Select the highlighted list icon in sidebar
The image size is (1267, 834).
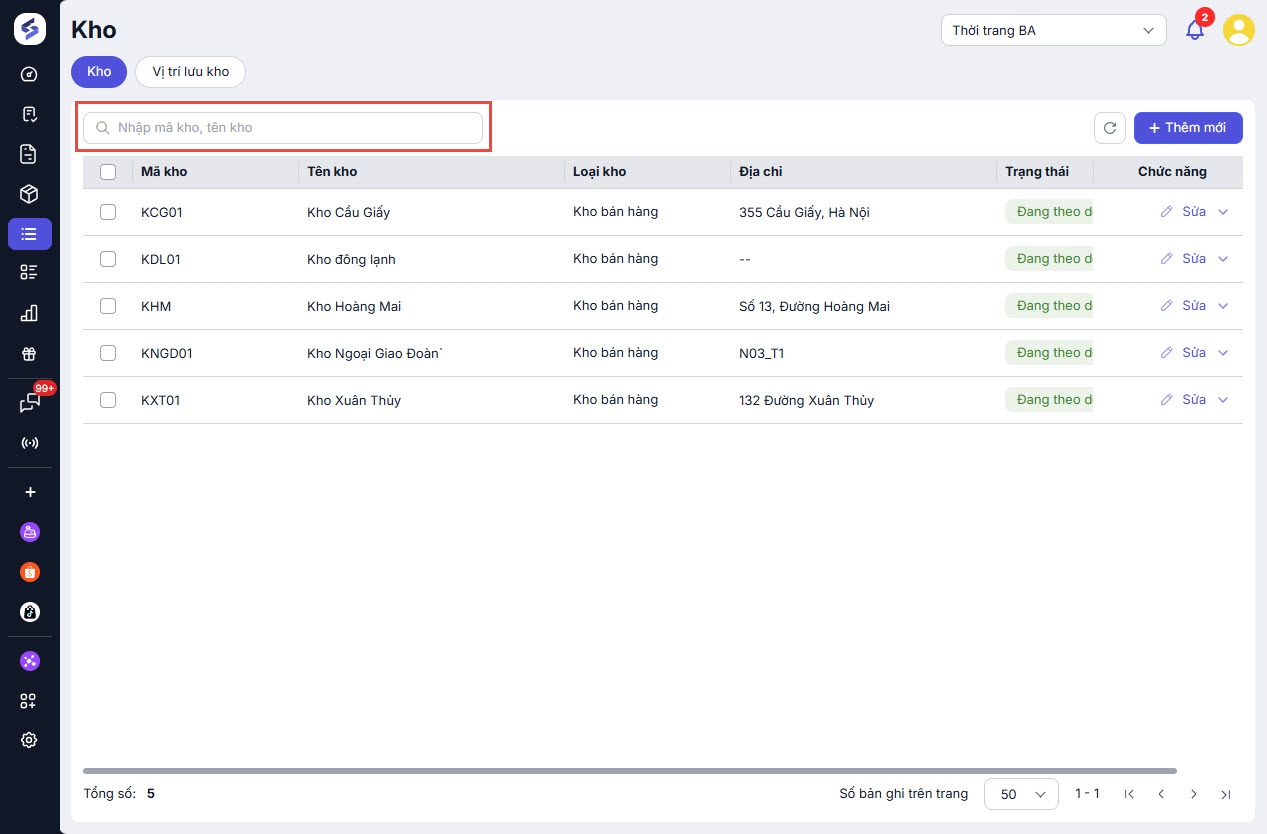tap(30, 234)
